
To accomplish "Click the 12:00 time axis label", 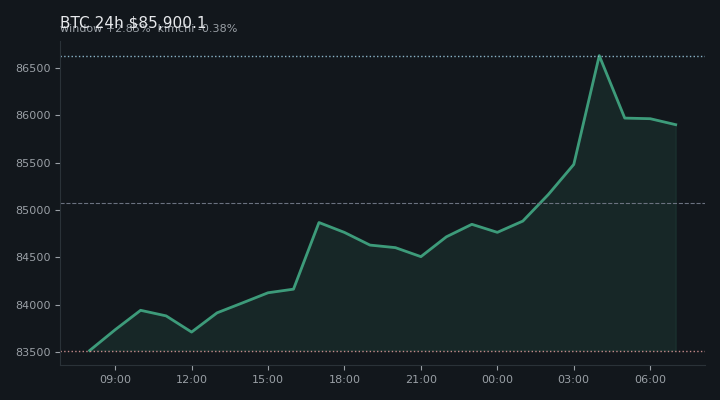I will [x=191, y=379].
